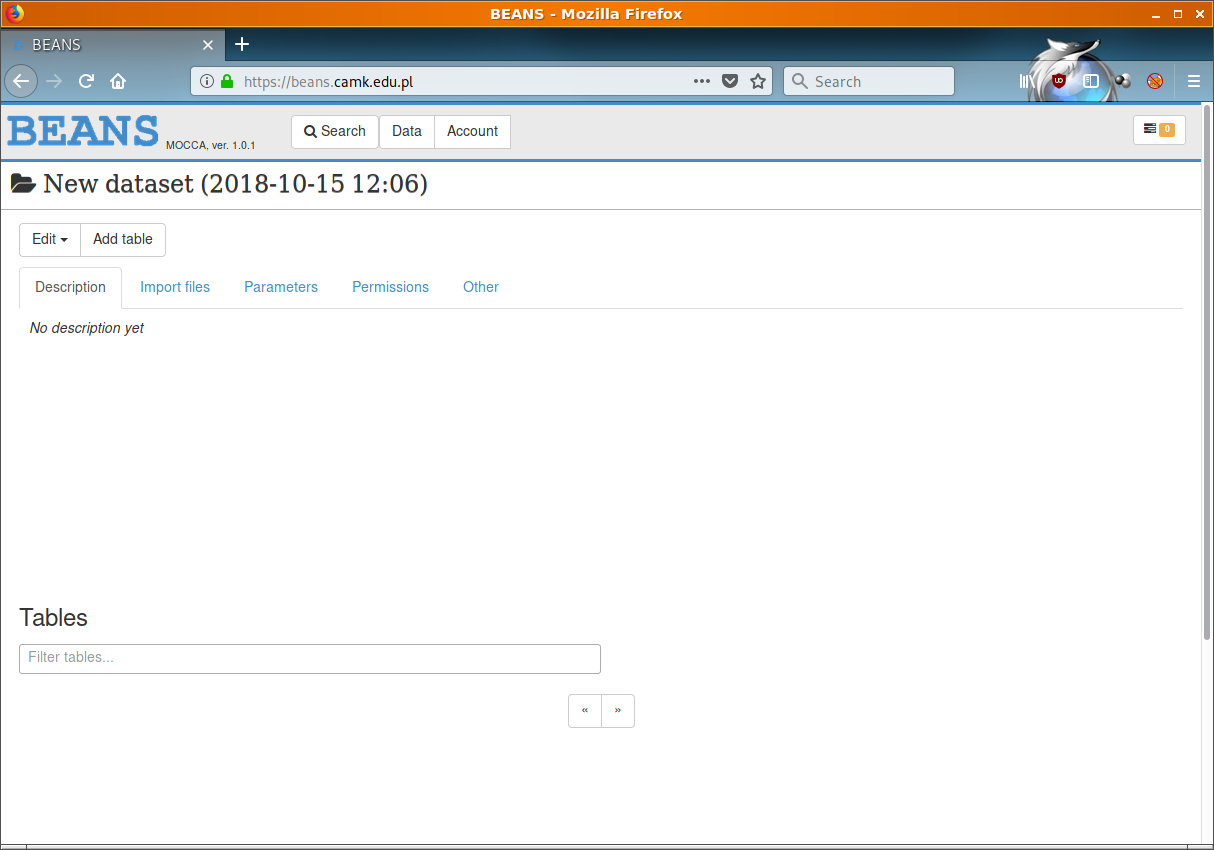Bookmark this page with the star icon
This screenshot has width=1214, height=850.
click(x=758, y=82)
